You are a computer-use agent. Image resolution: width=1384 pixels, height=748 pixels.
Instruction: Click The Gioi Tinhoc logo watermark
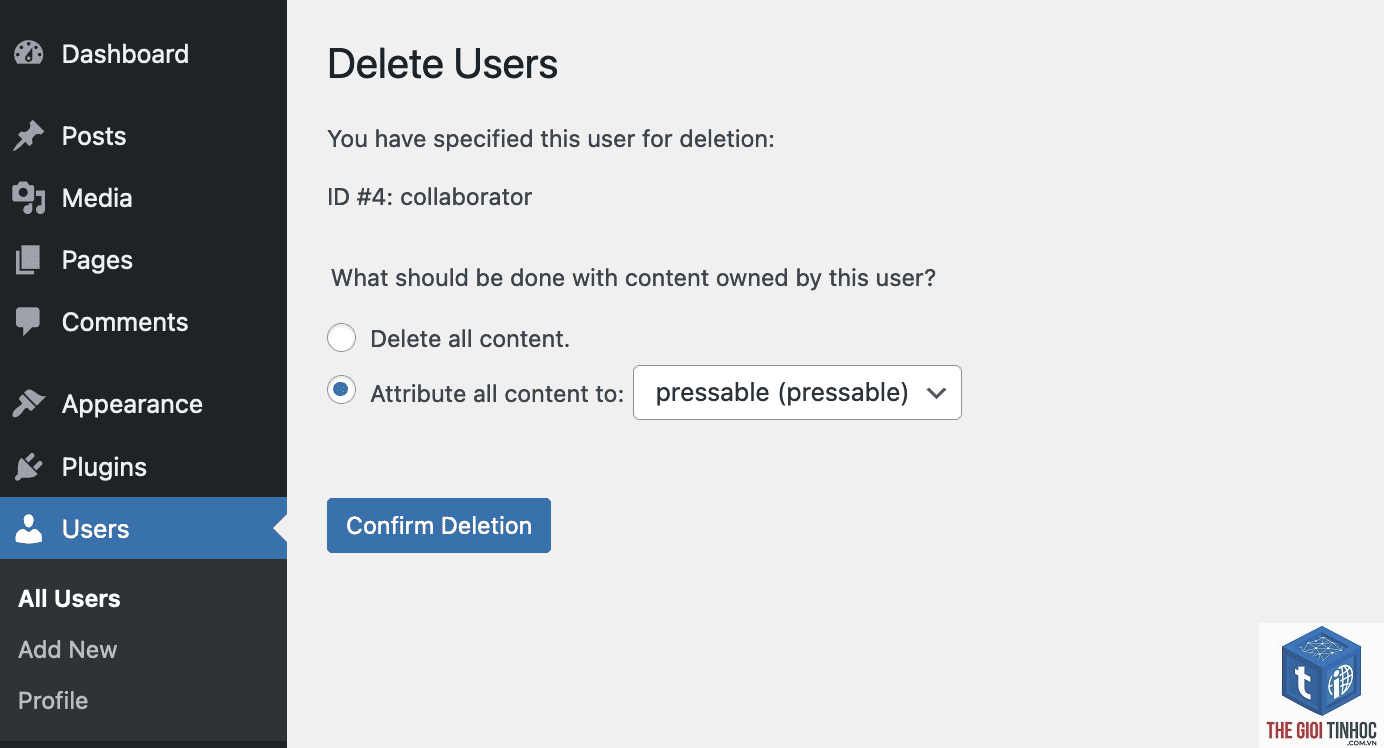1321,686
